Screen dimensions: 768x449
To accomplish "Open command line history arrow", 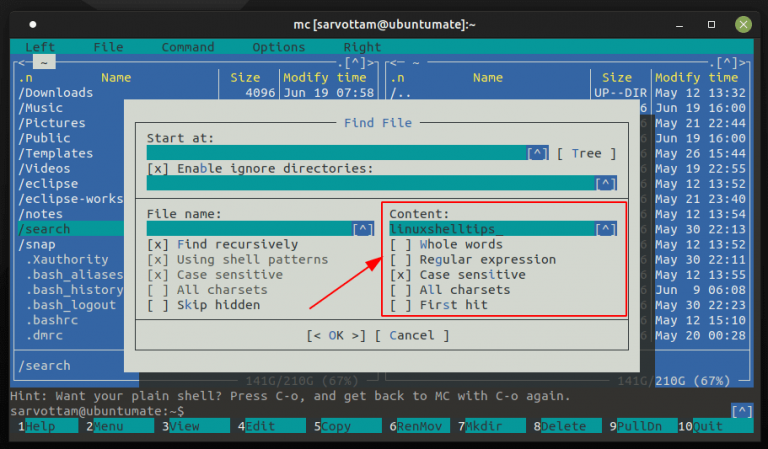I will 742,411.
